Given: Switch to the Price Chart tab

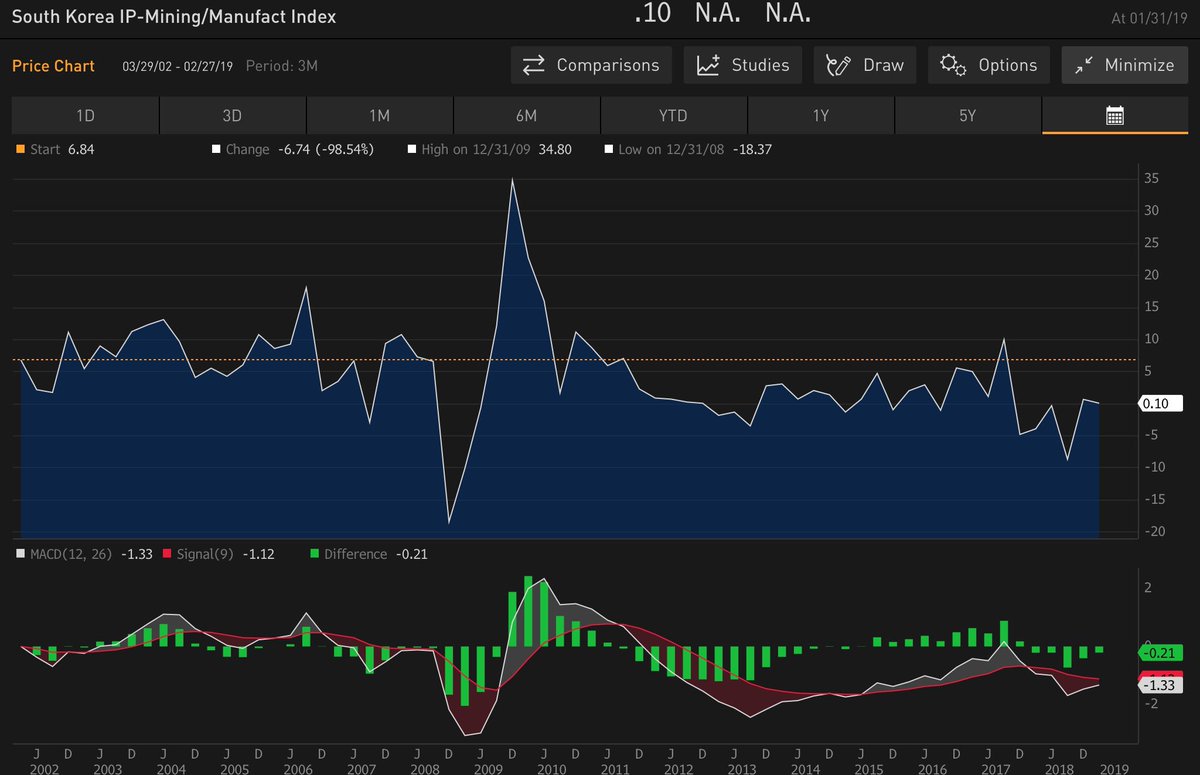Looking at the screenshot, I should coord(53,65).
